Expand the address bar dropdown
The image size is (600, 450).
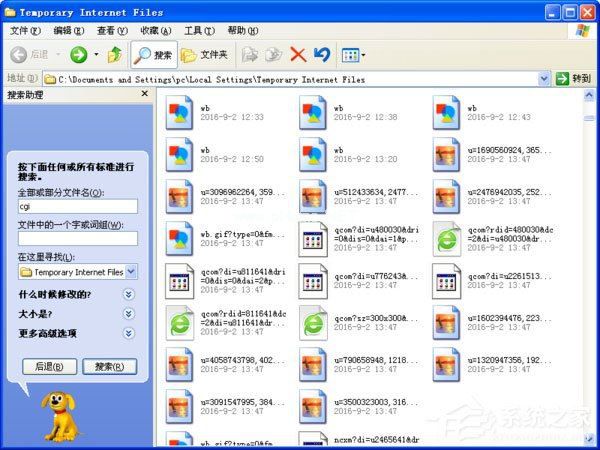(x=544, y=79)
